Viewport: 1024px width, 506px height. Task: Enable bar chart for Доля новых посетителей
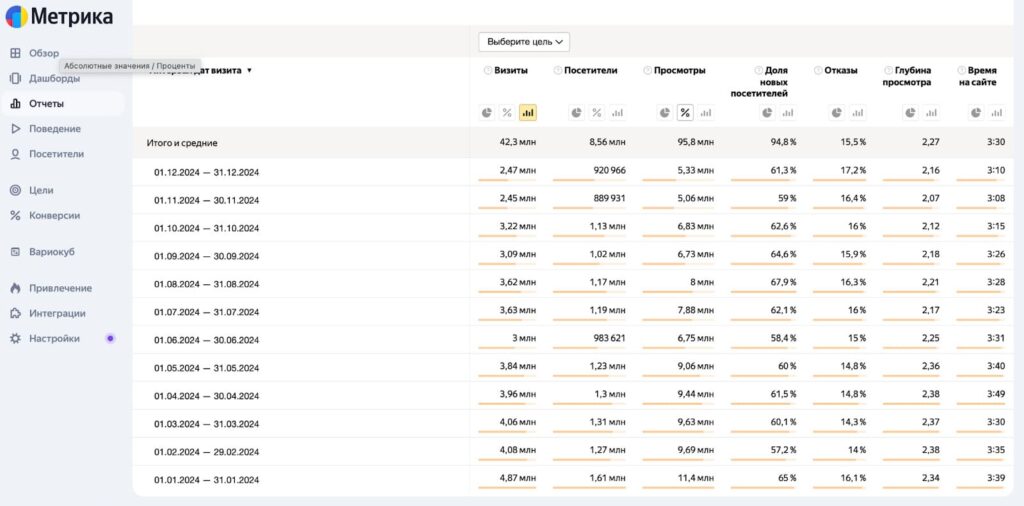pos(788,113)
